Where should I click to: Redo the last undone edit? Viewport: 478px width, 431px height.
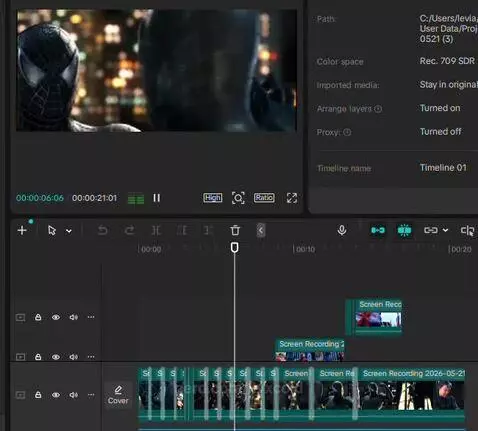coord(129,230)
